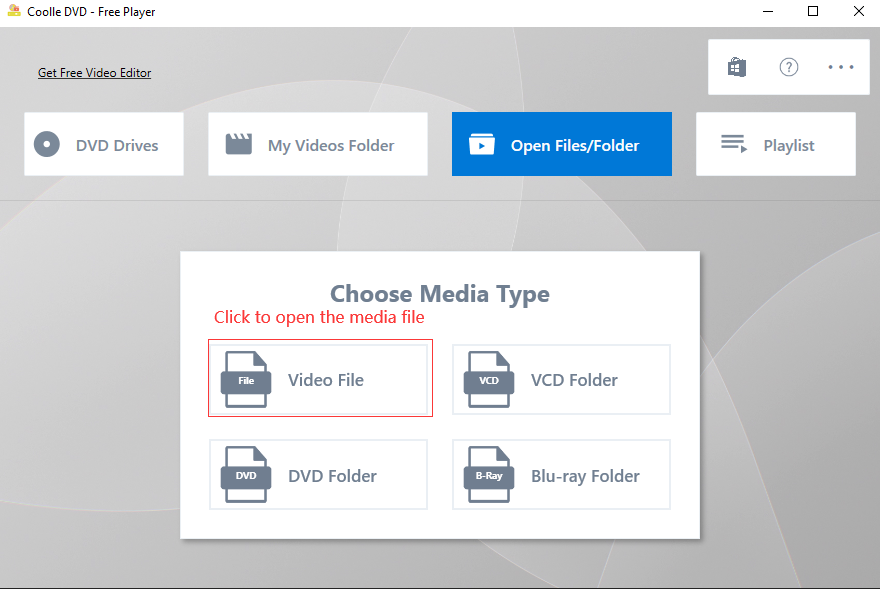Click the disc icon on DVD Drives

coord(47,144)
